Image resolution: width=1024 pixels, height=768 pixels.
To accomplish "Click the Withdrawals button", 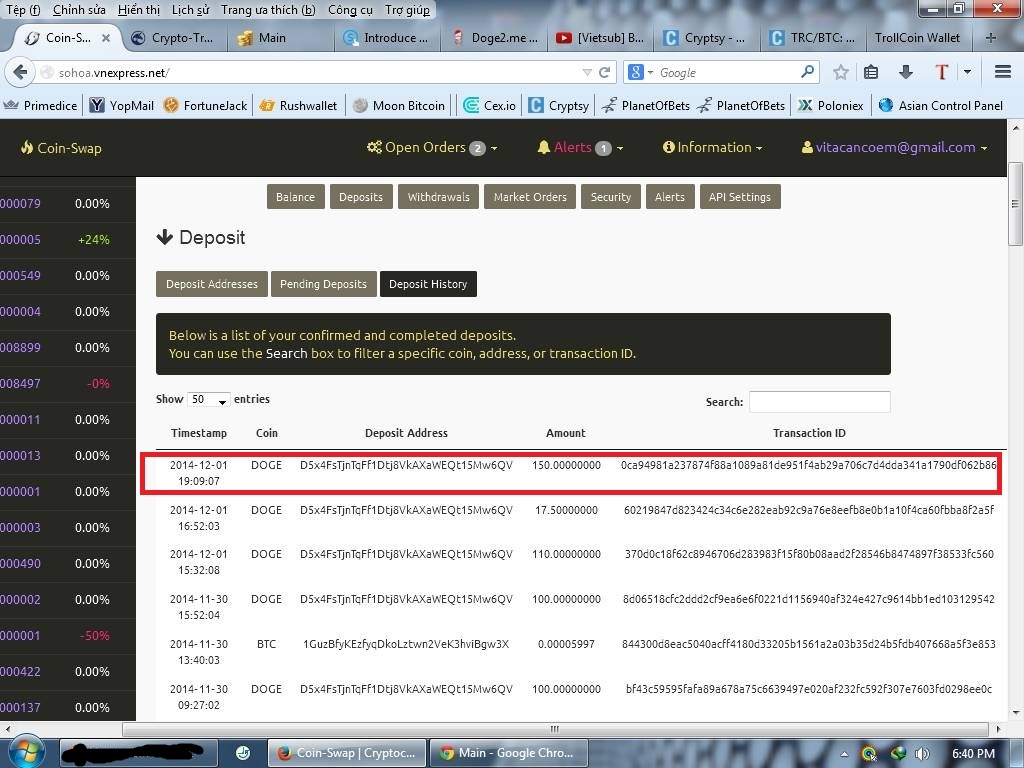I will (438, 197).
